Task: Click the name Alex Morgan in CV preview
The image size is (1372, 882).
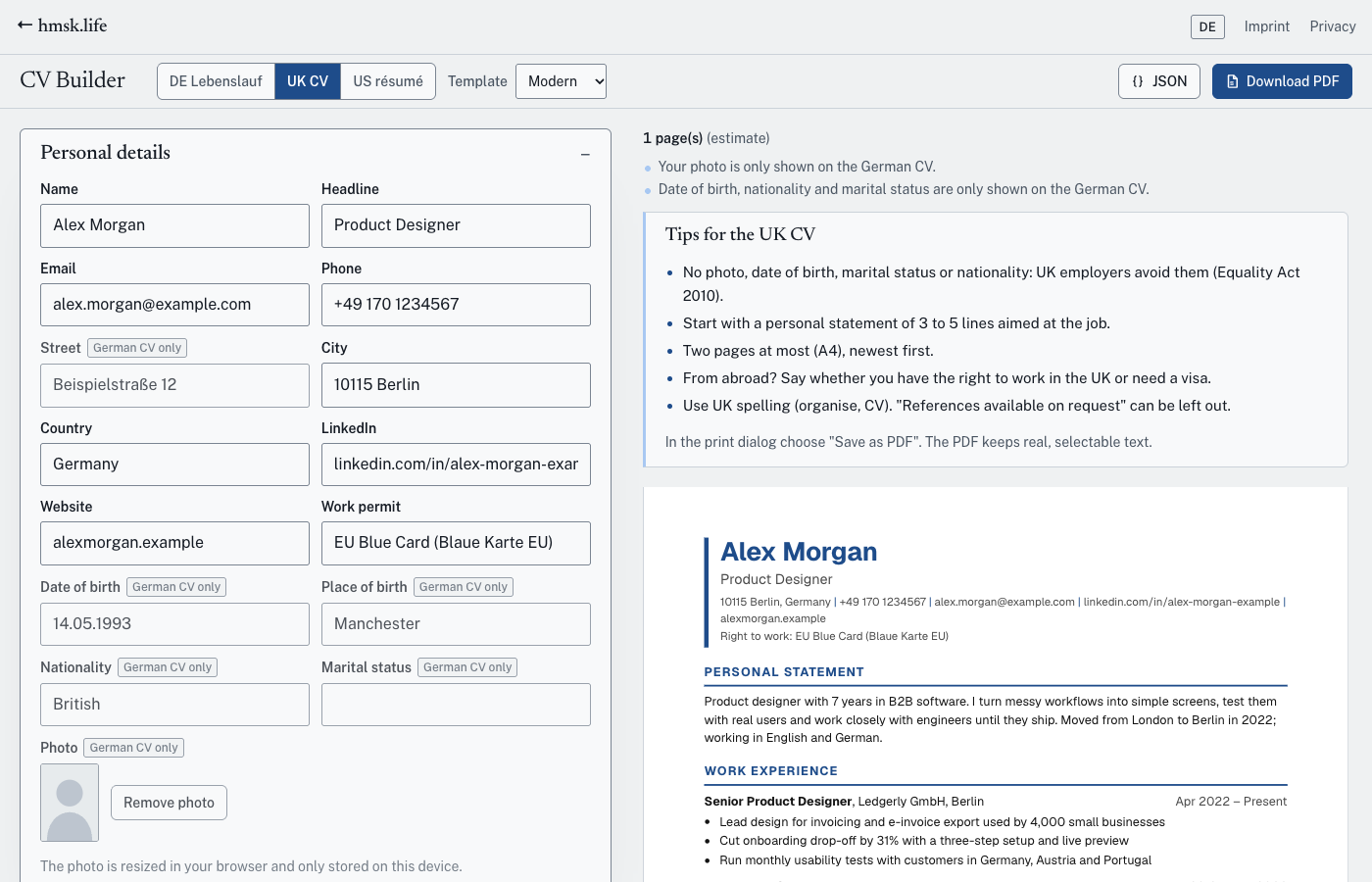Action: point(799,552)
